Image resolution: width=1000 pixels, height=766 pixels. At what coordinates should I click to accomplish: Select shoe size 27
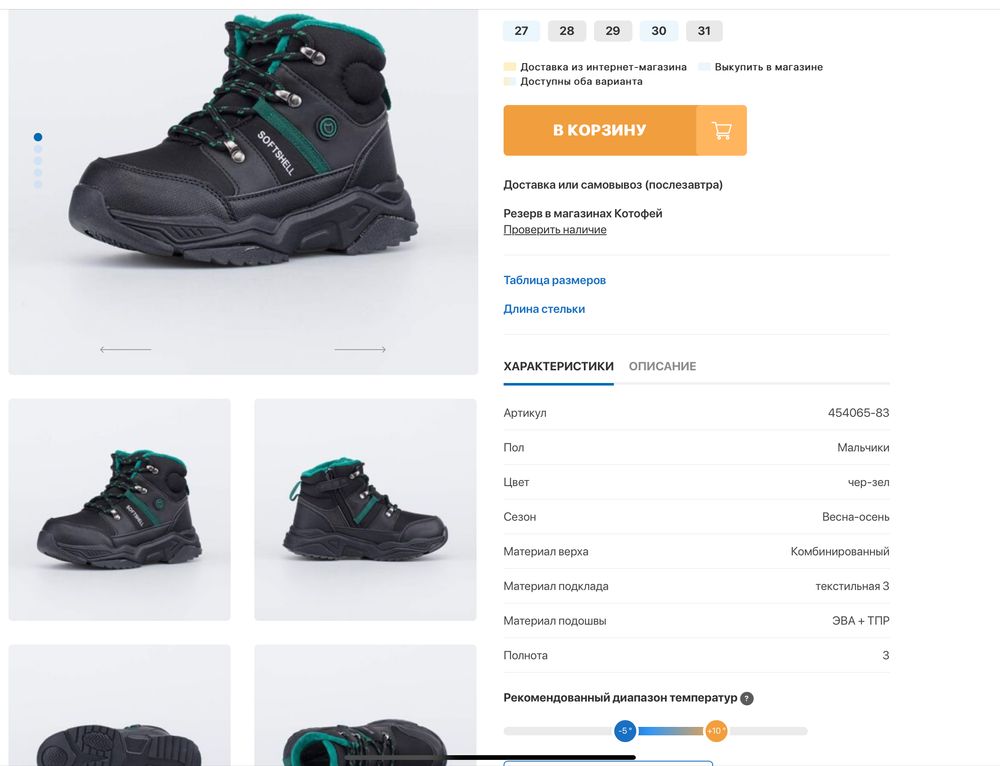521,31
